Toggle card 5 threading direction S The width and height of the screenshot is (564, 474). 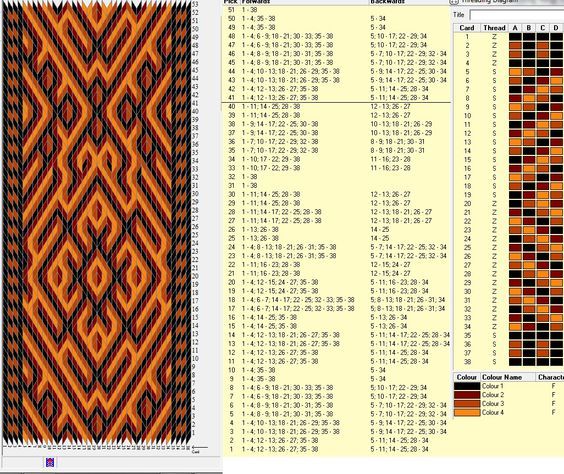(x=494, y=72)
